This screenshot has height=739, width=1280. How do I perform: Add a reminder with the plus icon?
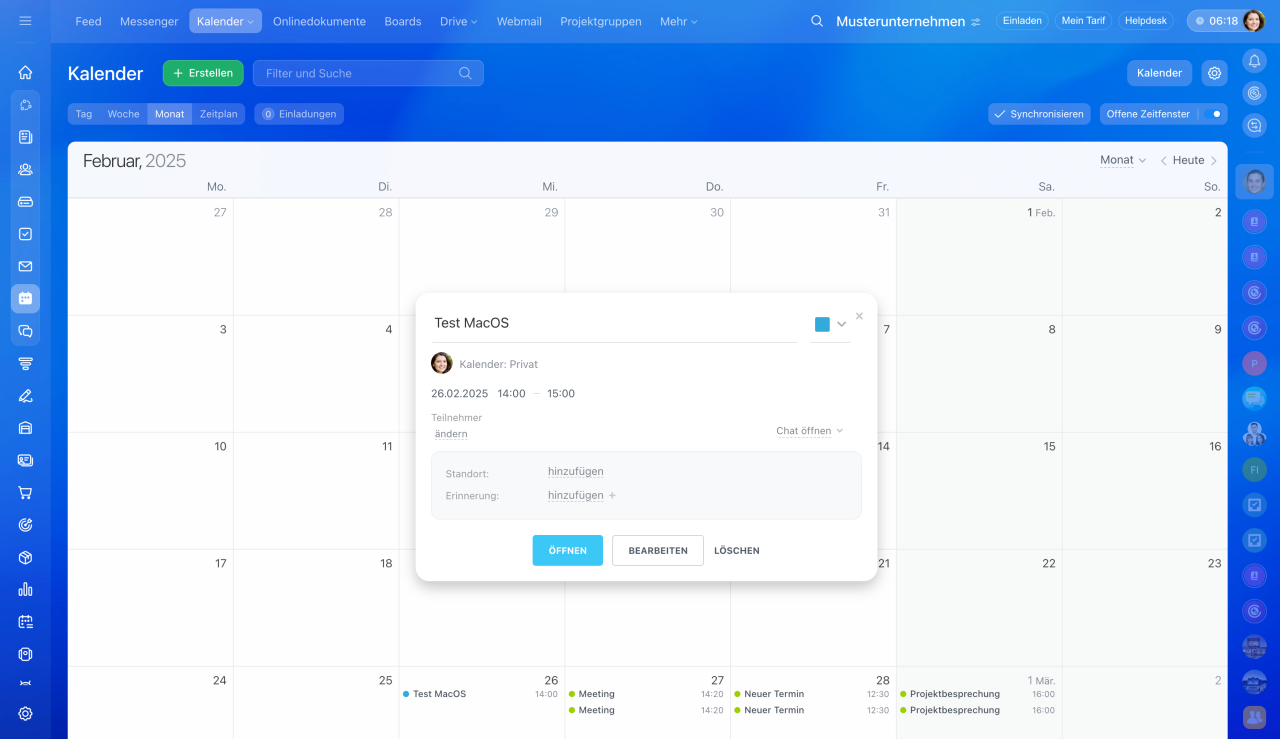tap(612, 496)
